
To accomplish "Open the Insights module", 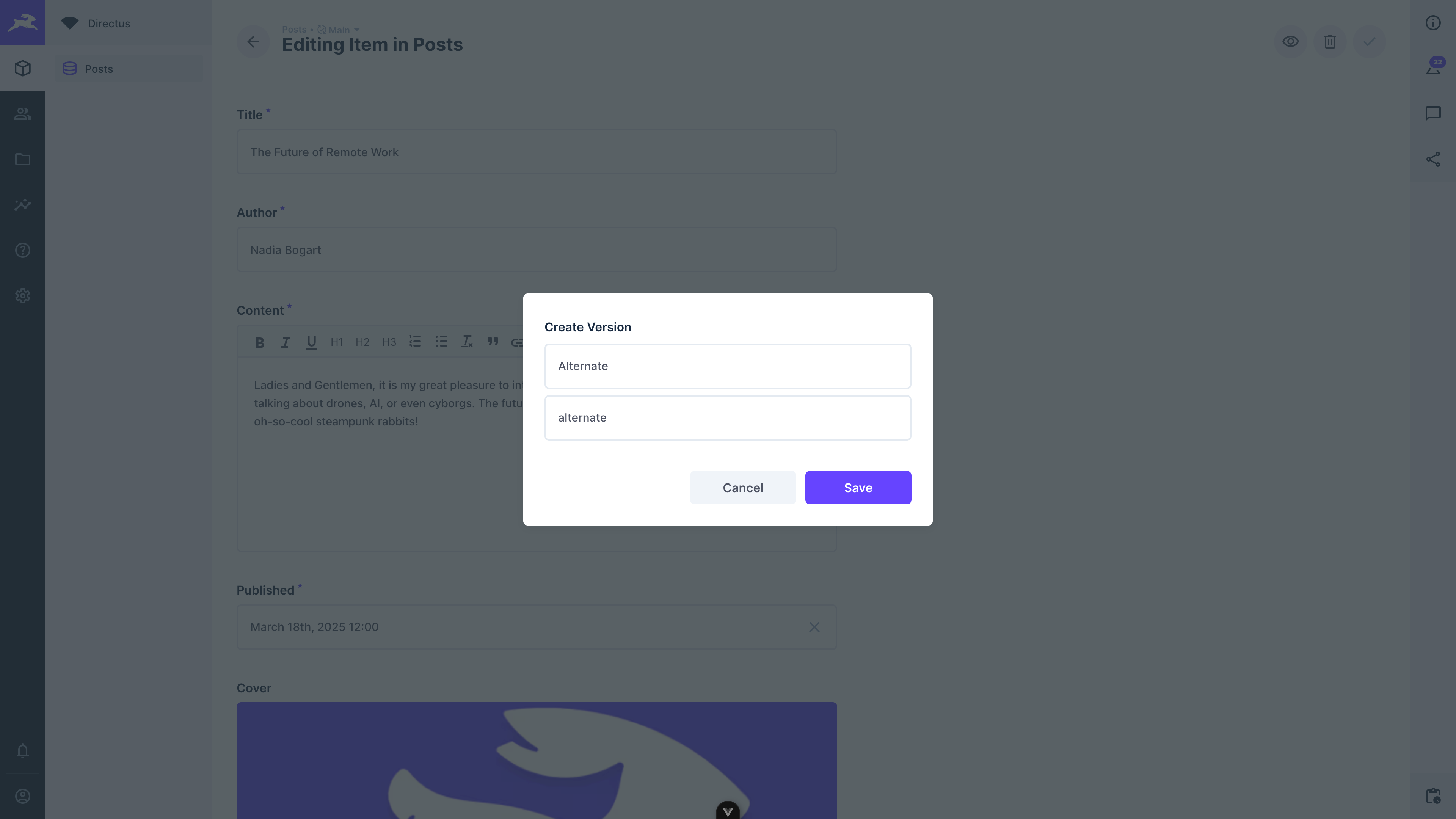I will tap(23, 205).
